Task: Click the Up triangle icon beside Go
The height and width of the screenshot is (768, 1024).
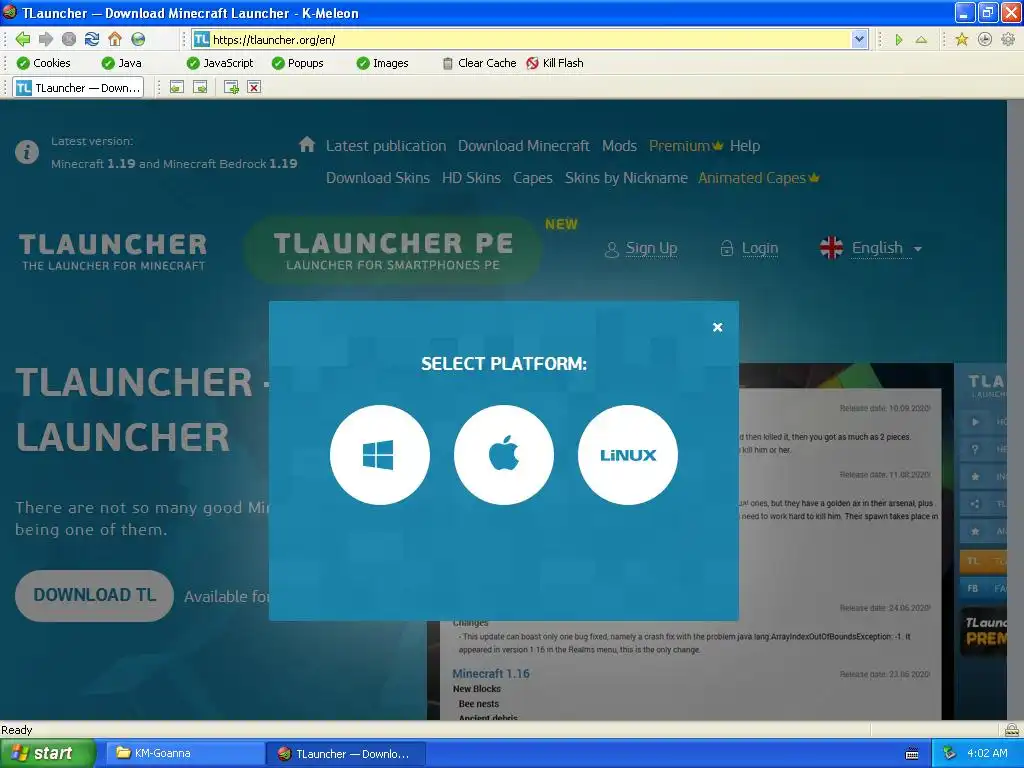Action: coord(921,40)
